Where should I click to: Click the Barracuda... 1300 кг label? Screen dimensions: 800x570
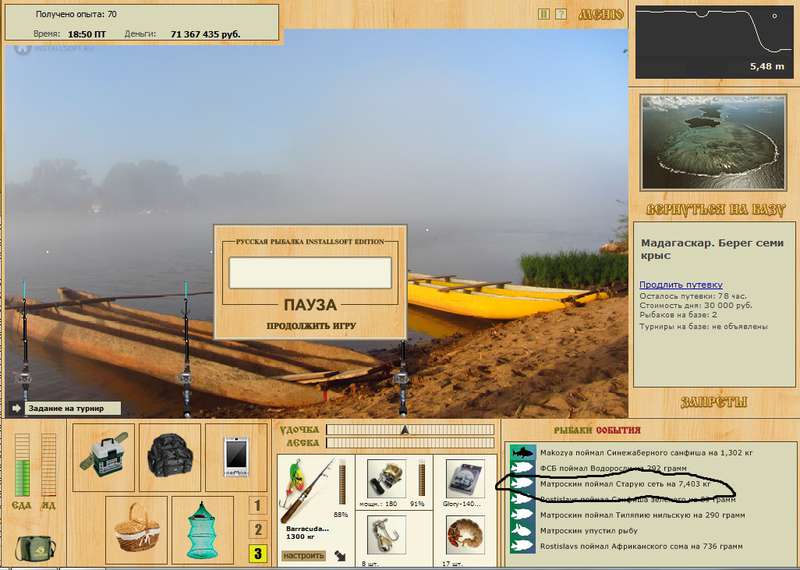(x=307, y=533)
